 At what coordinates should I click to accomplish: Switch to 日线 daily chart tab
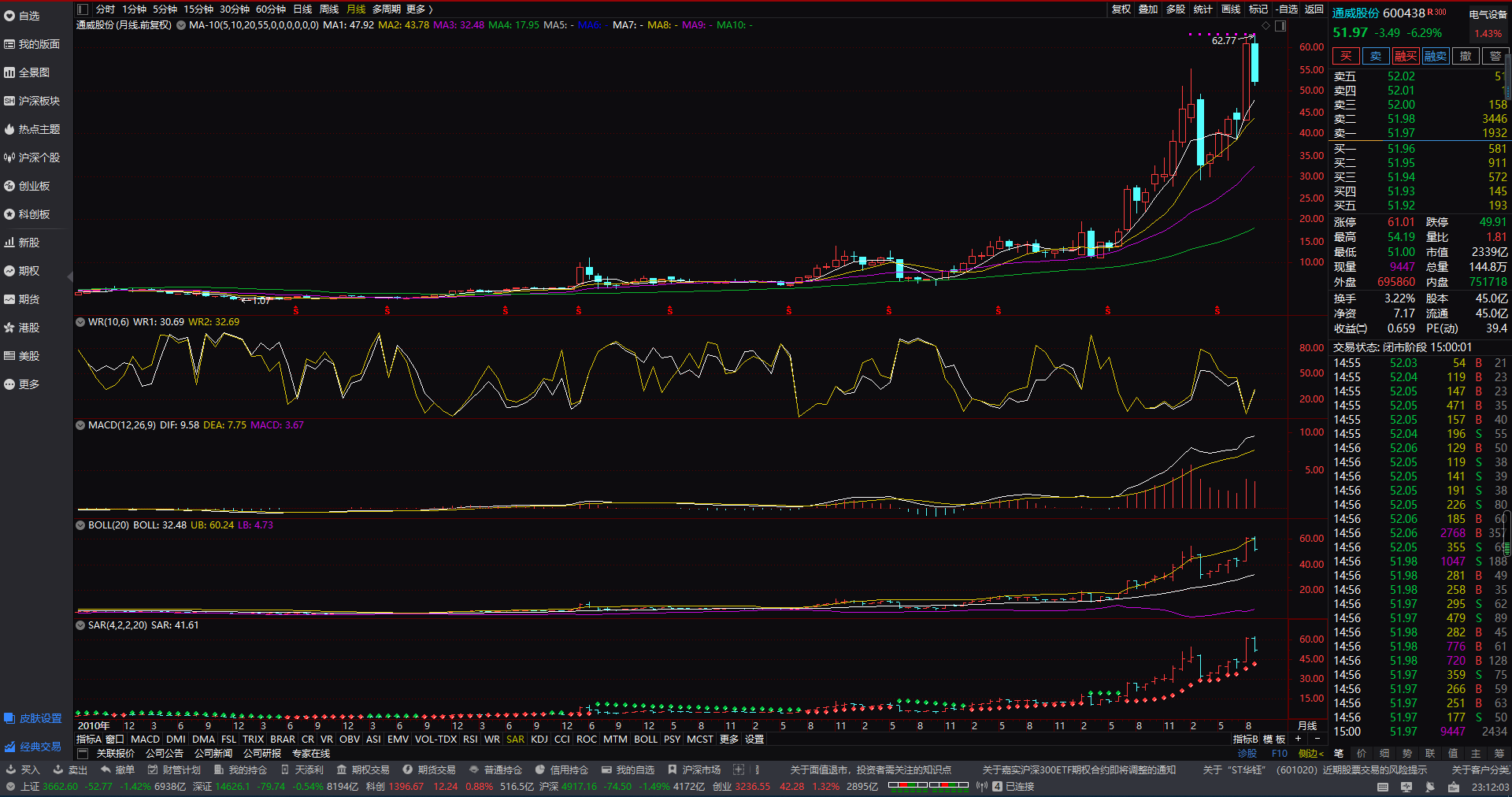[302, 9]
